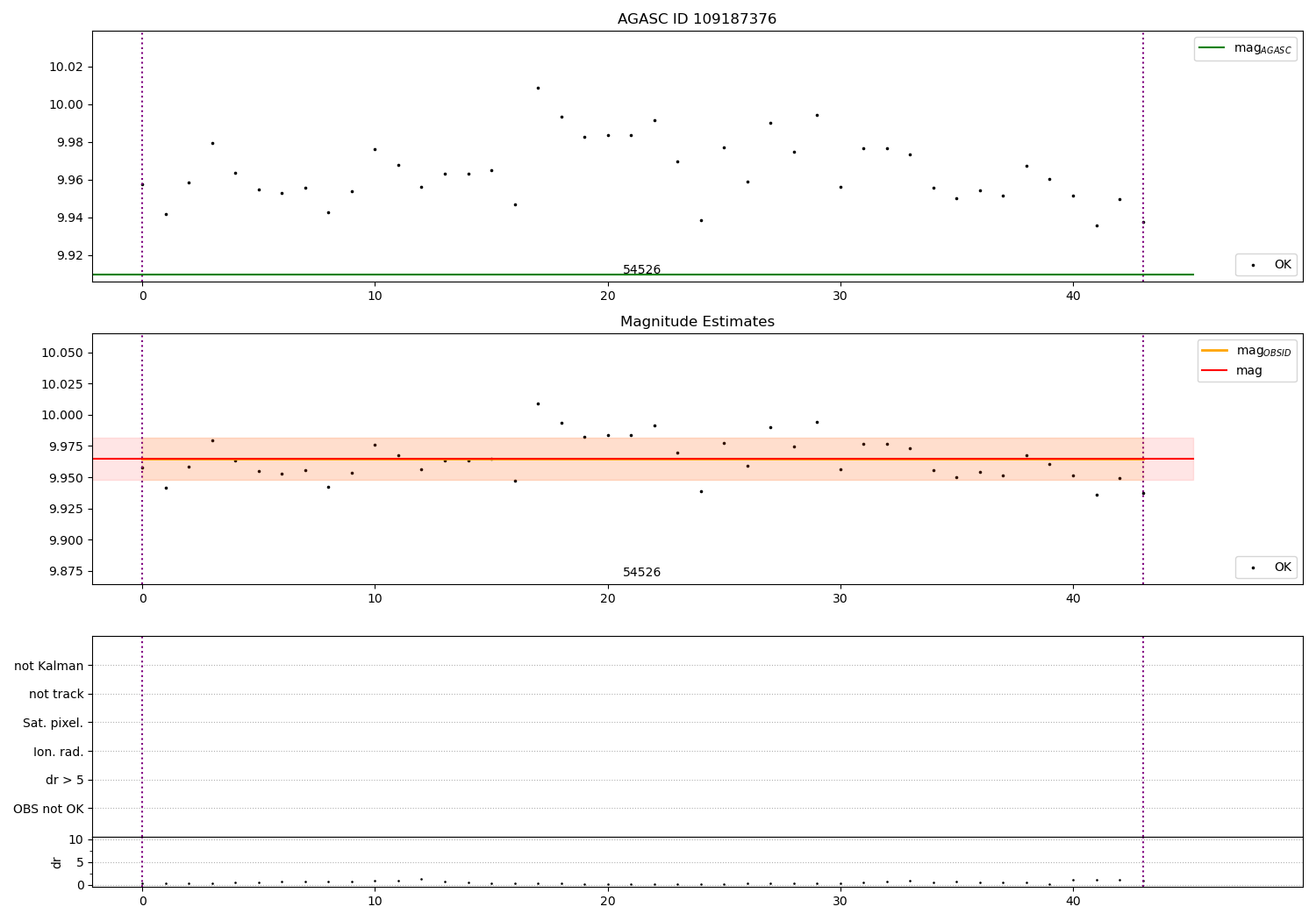Click the 9.975 y-axis tick label
This screenshot has height=921, width=1316.
[66, 446]
